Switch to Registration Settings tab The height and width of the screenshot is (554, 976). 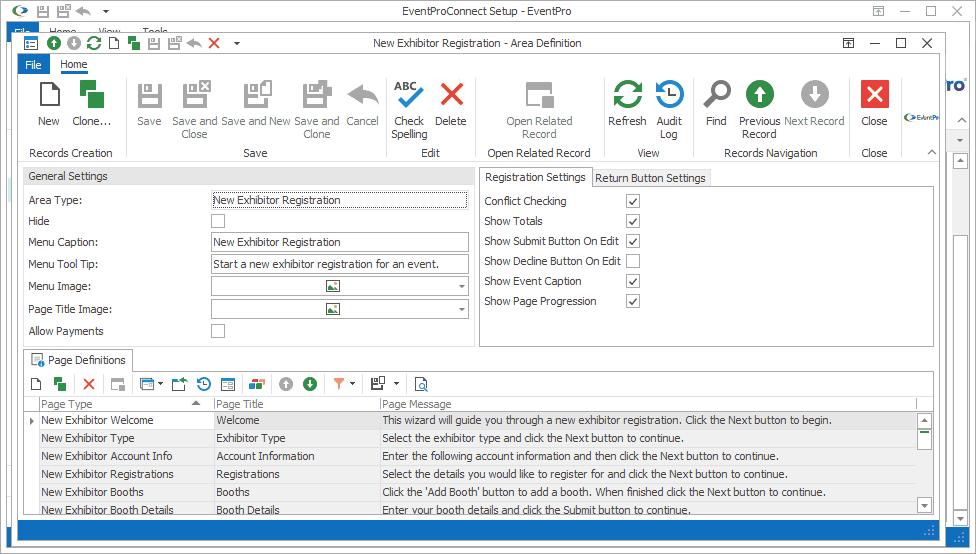pyautogui.click(x=535, y=177)
